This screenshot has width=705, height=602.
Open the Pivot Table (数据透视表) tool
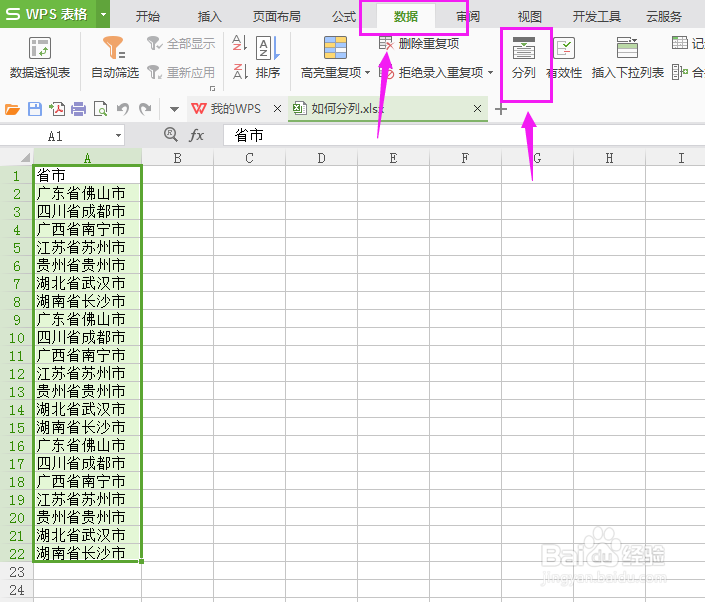coord(40,59)
